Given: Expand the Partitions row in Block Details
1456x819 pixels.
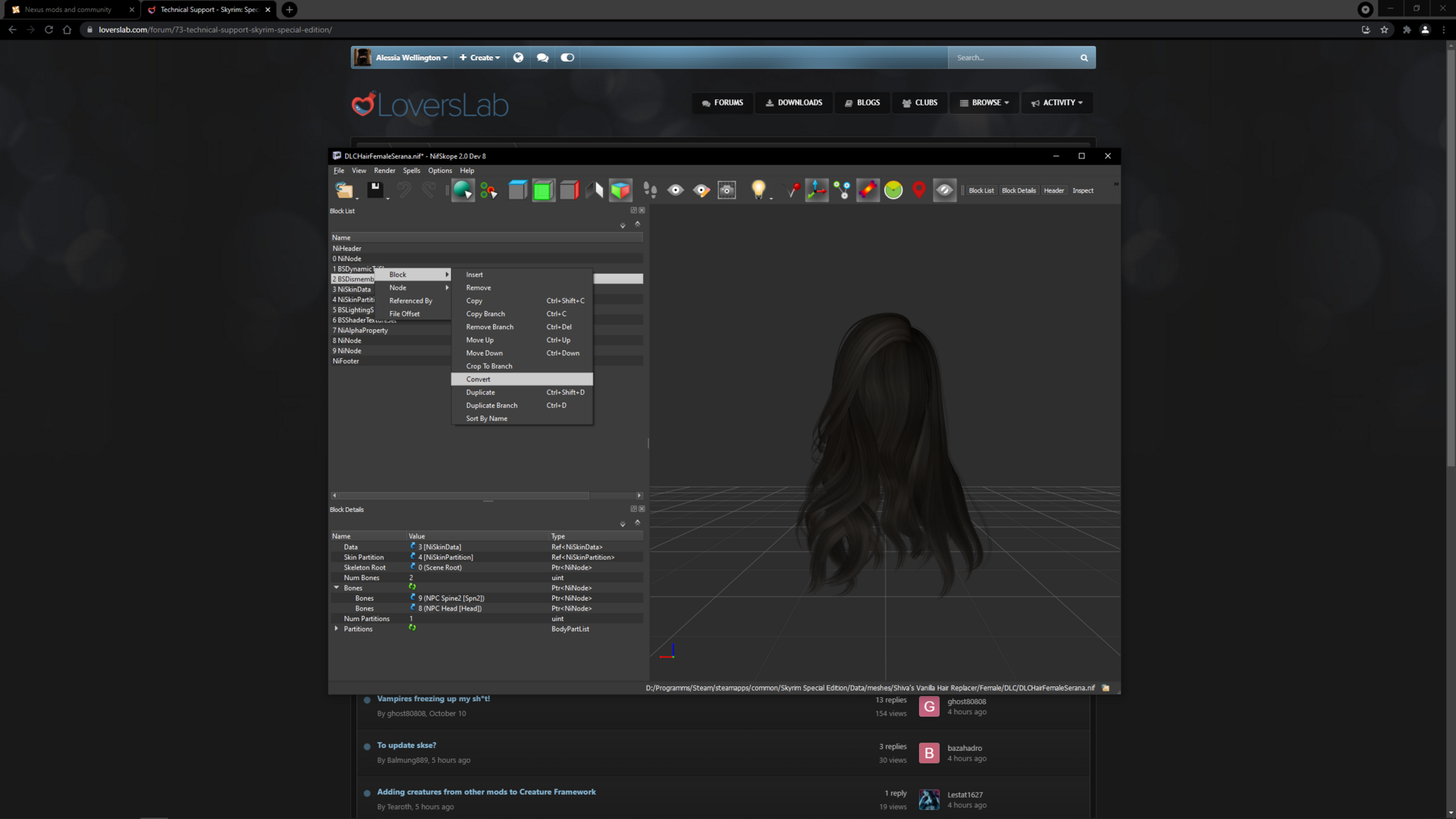Looking at the screenshot, I should pos(337,629).
